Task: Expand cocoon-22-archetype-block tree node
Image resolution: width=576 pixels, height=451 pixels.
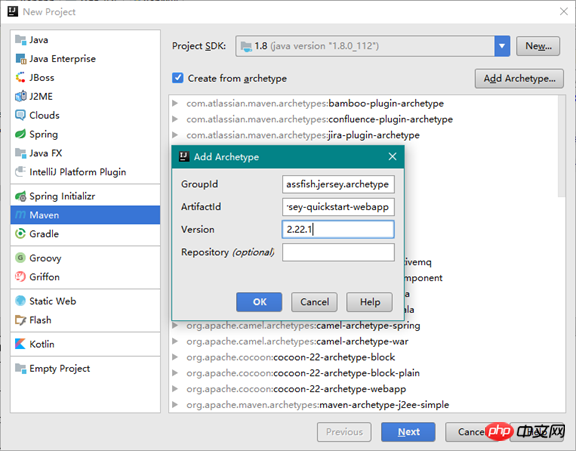Action: click(175, 357)
